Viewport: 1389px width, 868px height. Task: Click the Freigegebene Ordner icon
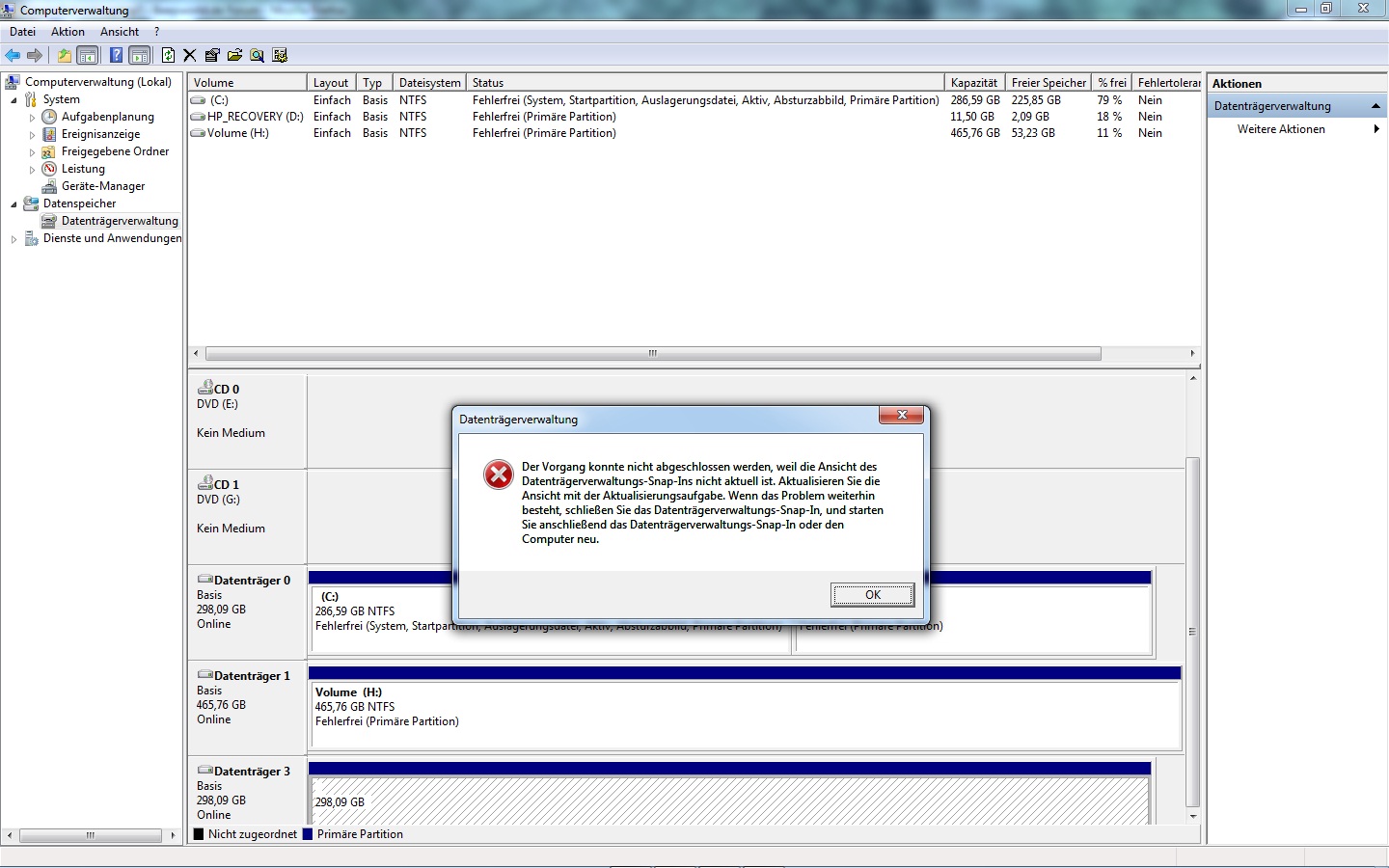49,151
